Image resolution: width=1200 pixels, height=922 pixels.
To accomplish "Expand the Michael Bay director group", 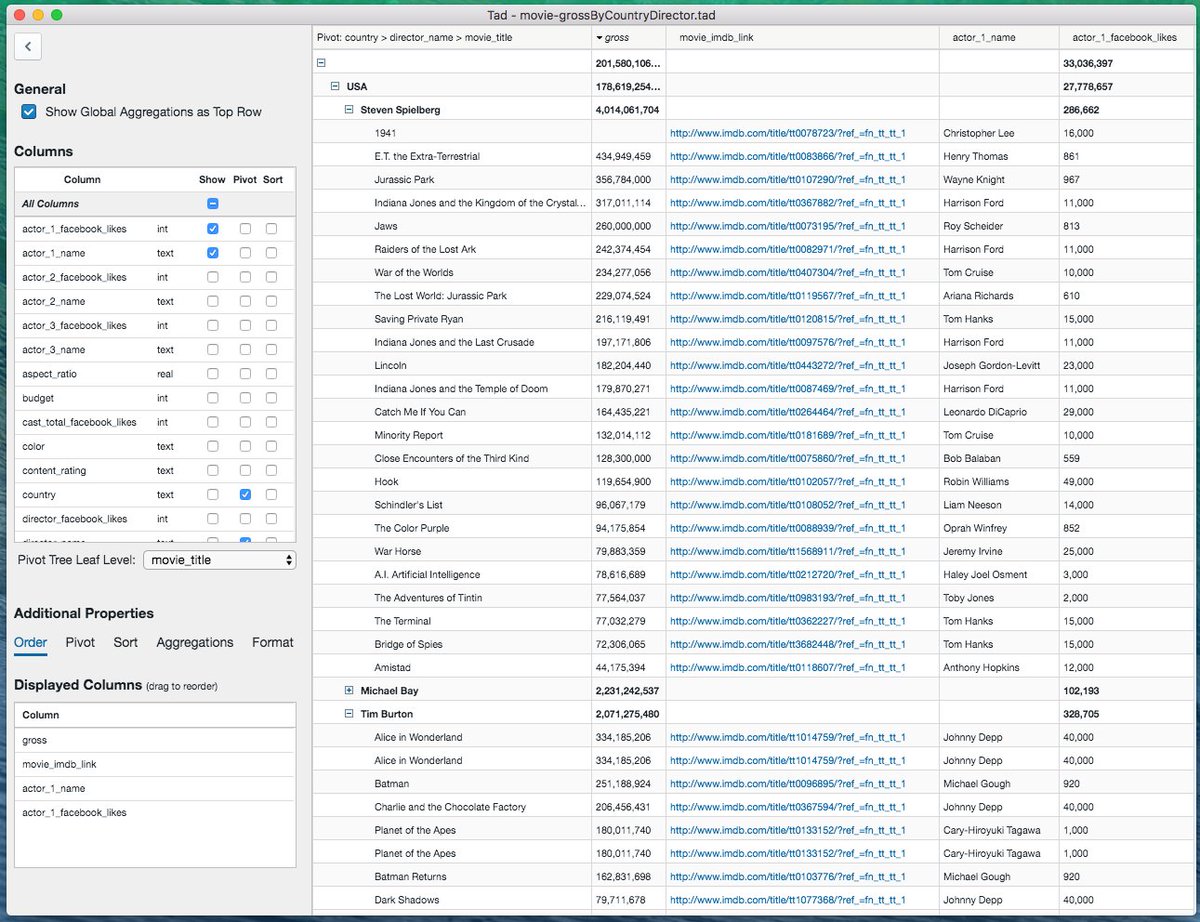I will [x=349, y=691].
